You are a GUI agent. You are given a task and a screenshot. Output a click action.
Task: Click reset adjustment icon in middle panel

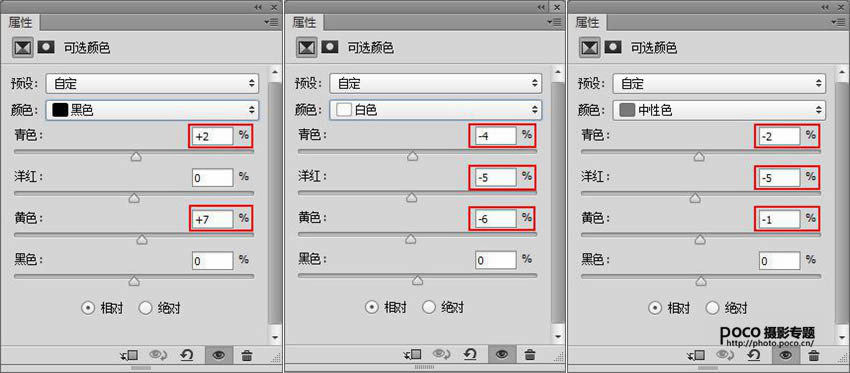tap(470, 355)
